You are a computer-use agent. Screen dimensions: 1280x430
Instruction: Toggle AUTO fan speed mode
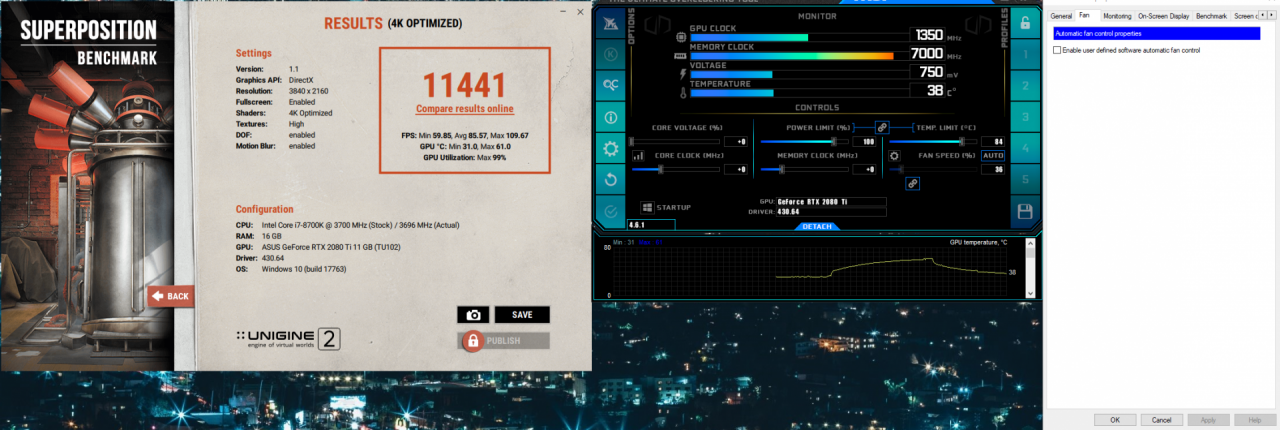coord(993,156)
